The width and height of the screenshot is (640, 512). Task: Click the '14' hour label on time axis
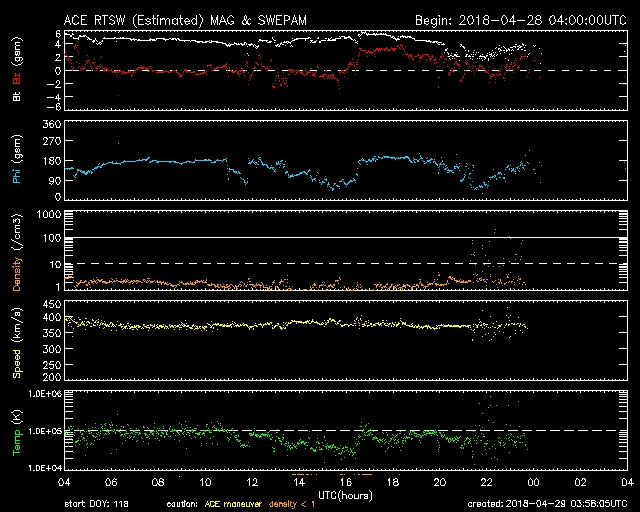(299, 482)
